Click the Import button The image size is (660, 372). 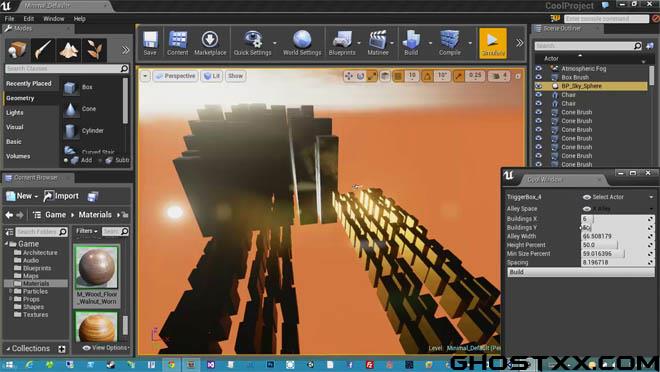tap(61, 196)
